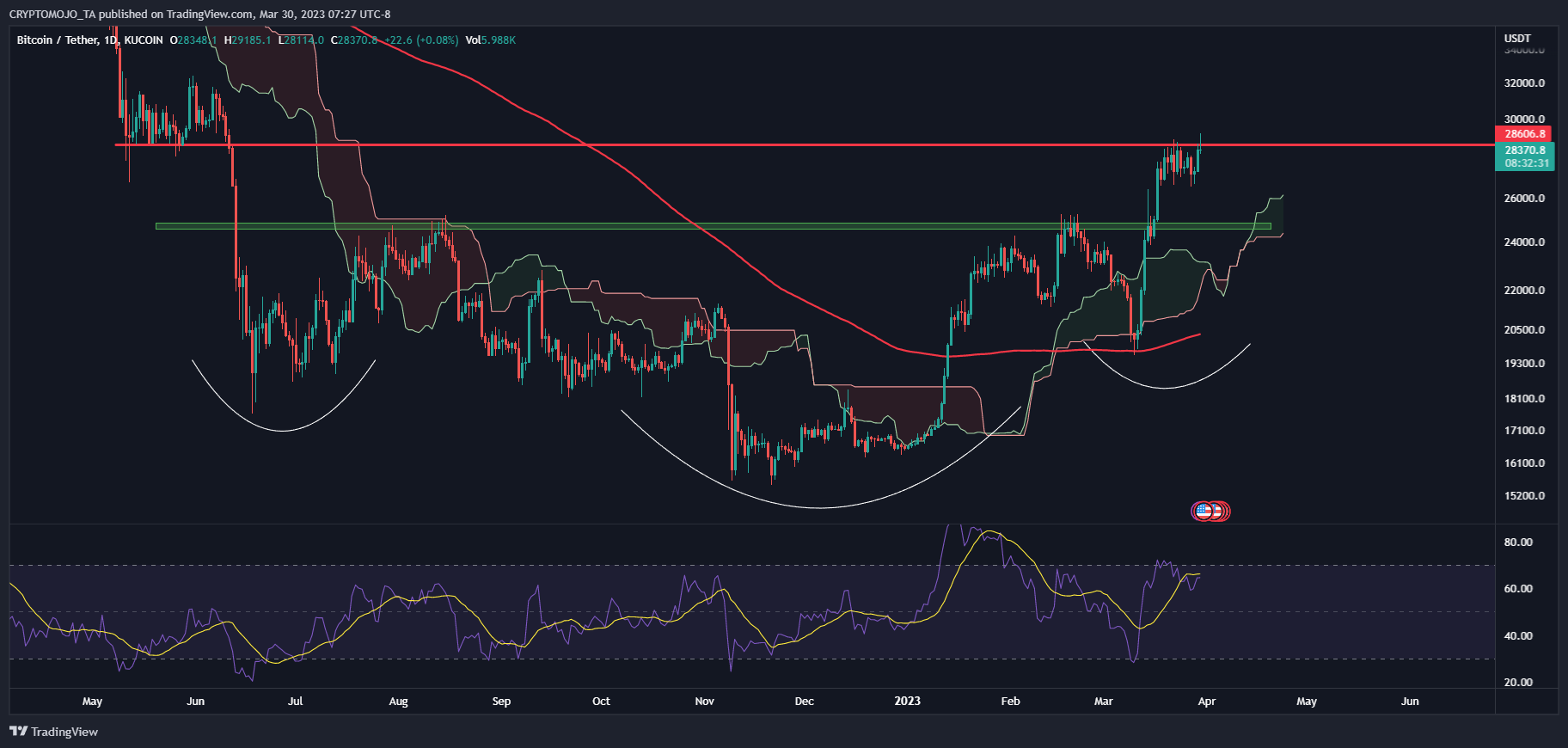Click the C28370.8 close price value
The height and width of the screenshot is (748, 1568).
click(354, 40)
